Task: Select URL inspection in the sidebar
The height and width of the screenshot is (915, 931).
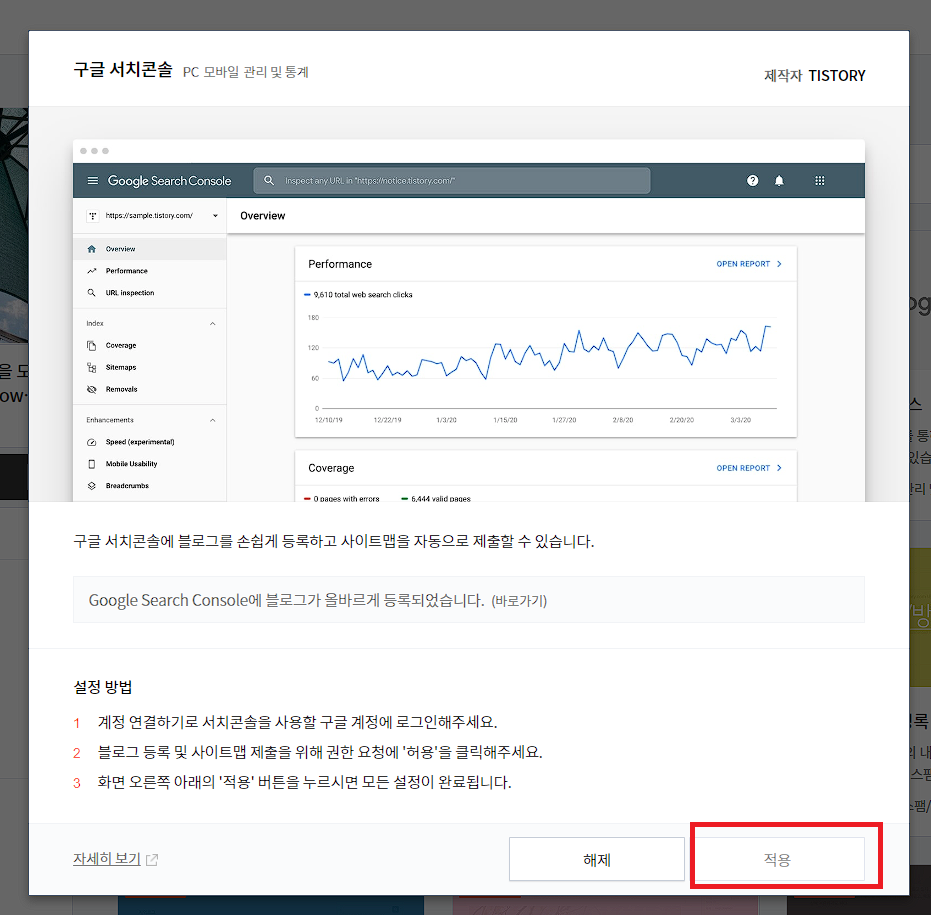Action: [x=150, y=293]
